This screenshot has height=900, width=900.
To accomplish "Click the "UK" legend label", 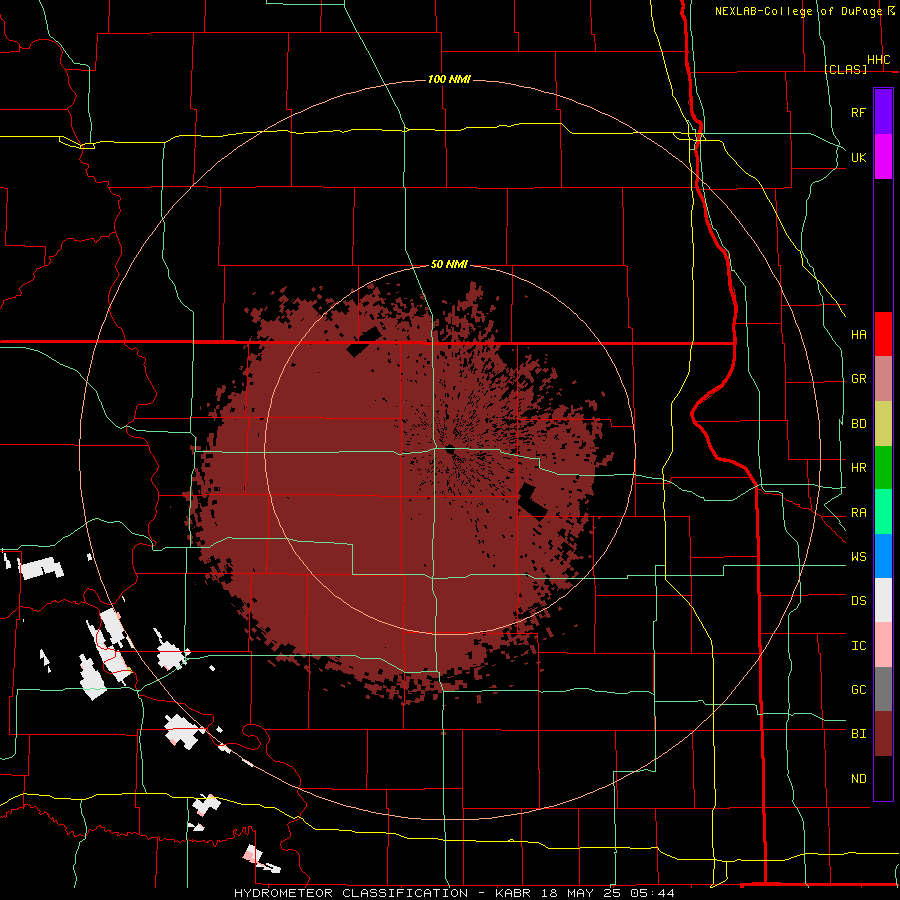I will (858, 157).
